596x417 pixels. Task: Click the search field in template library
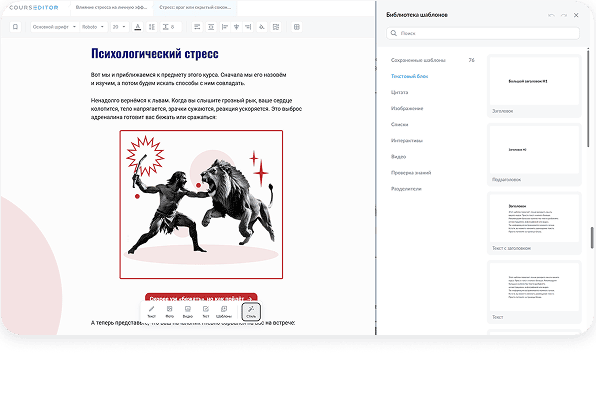[x=483, y=33]
